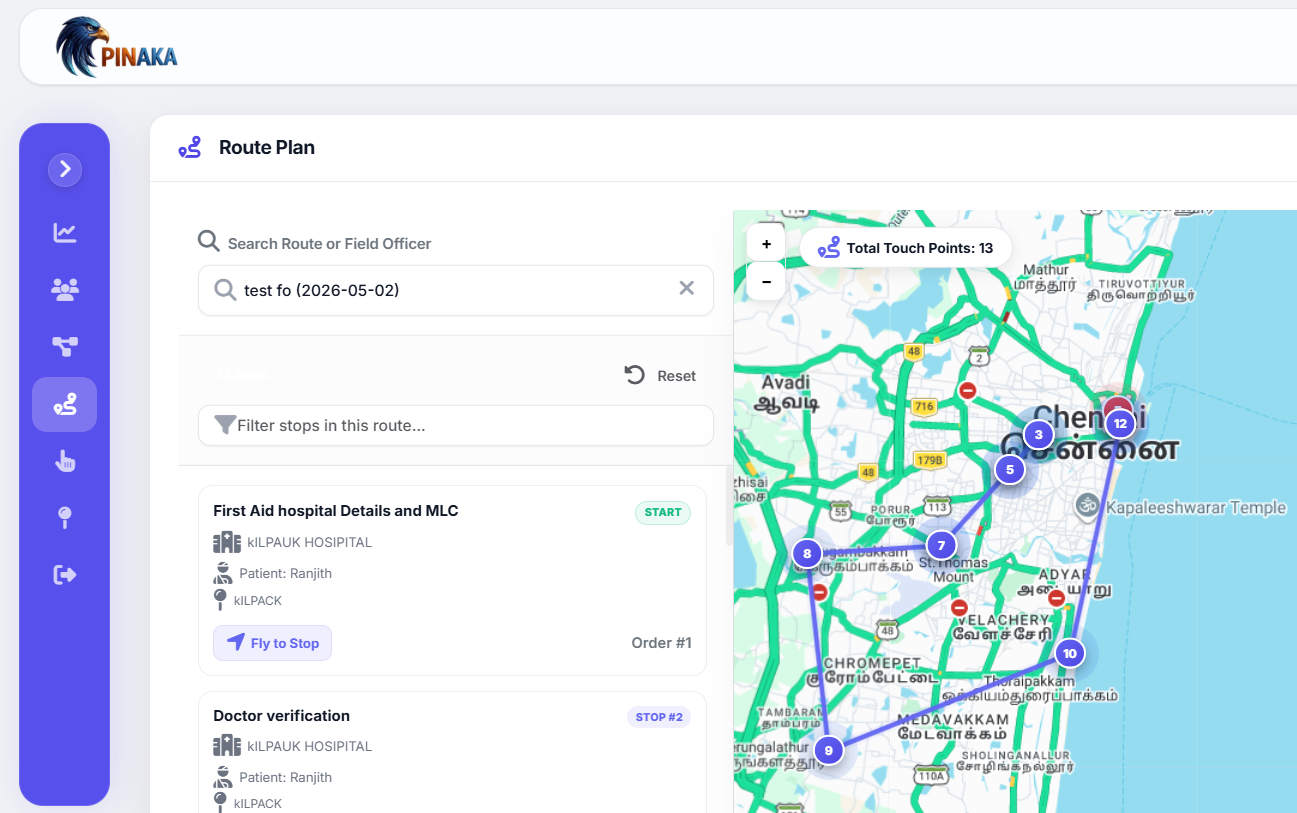Click the START badge on first stop
The image size is (1297, 813).
click(x=663, y=512)
